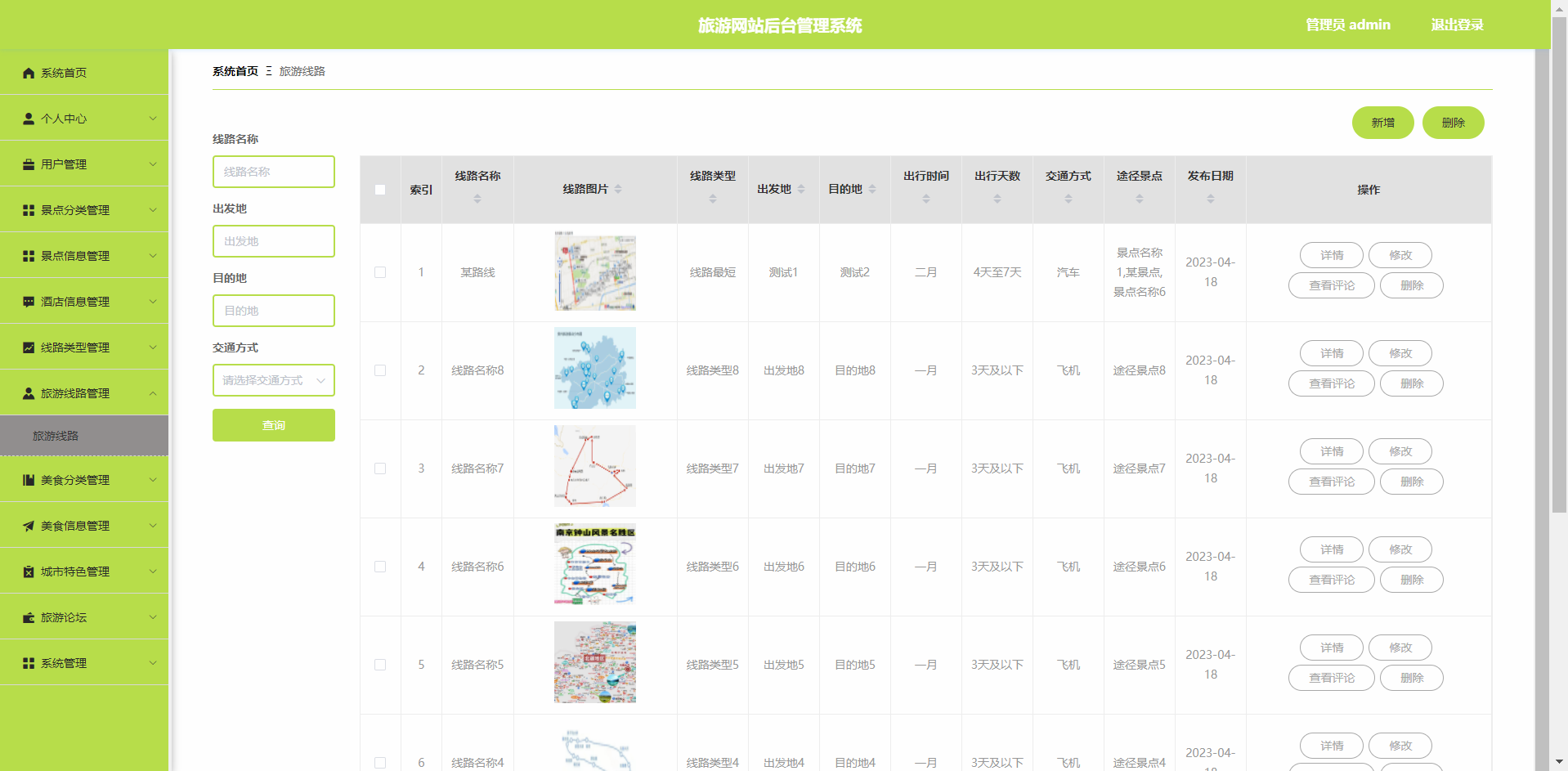Click the grid icon beside 系统管理
1568x771 pixels.
coord(29,663)
